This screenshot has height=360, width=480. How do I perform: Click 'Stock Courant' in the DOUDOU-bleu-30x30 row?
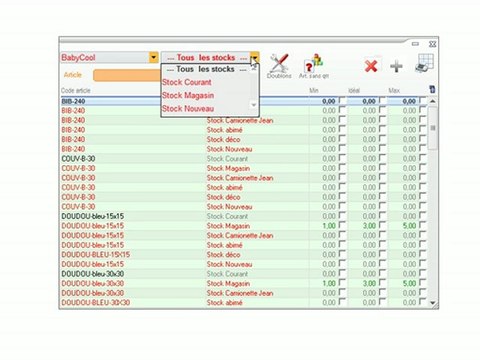pyautogui.click(x=227, y=274)
